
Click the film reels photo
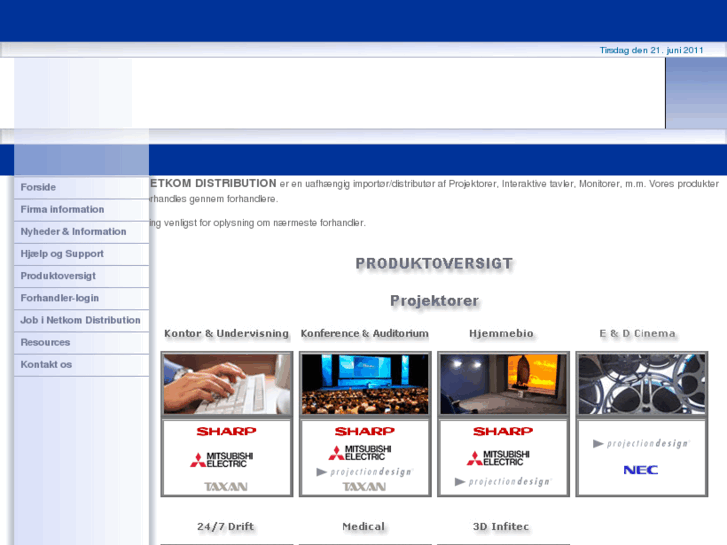pyautogui.click(x=641, y=384)
